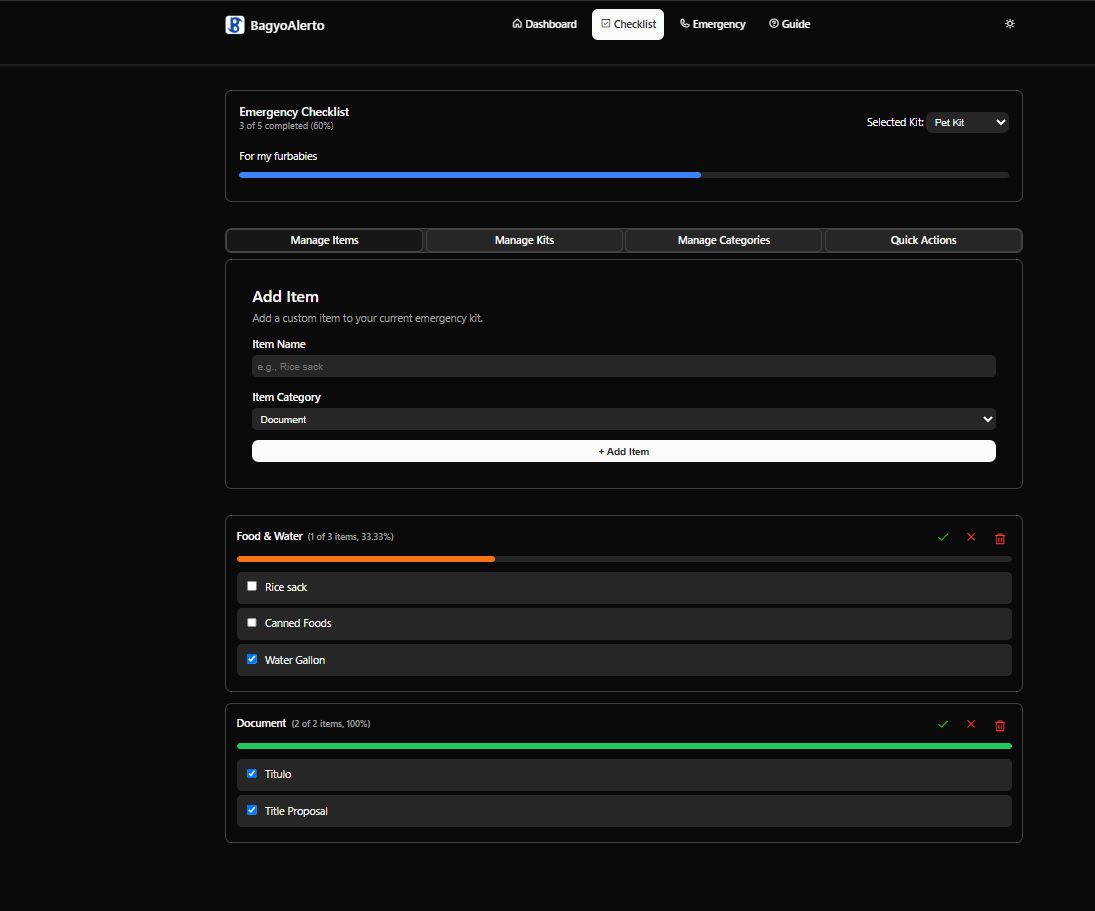This screenshot has height=911, width=1095.
Task: Mark all Document items complete (green check)
Action: coord(943,724)
